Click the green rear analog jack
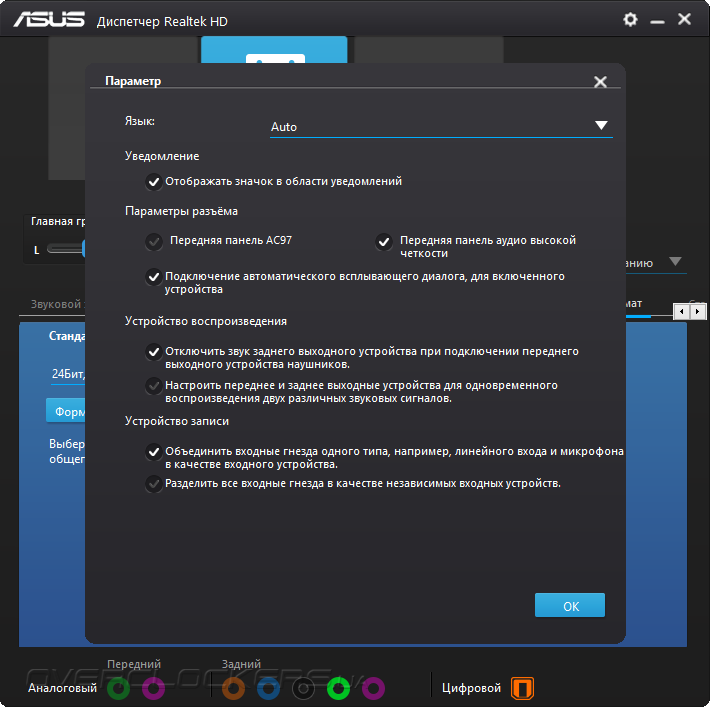Viewport: 710px width, 707px height. [x=338, y=688]
